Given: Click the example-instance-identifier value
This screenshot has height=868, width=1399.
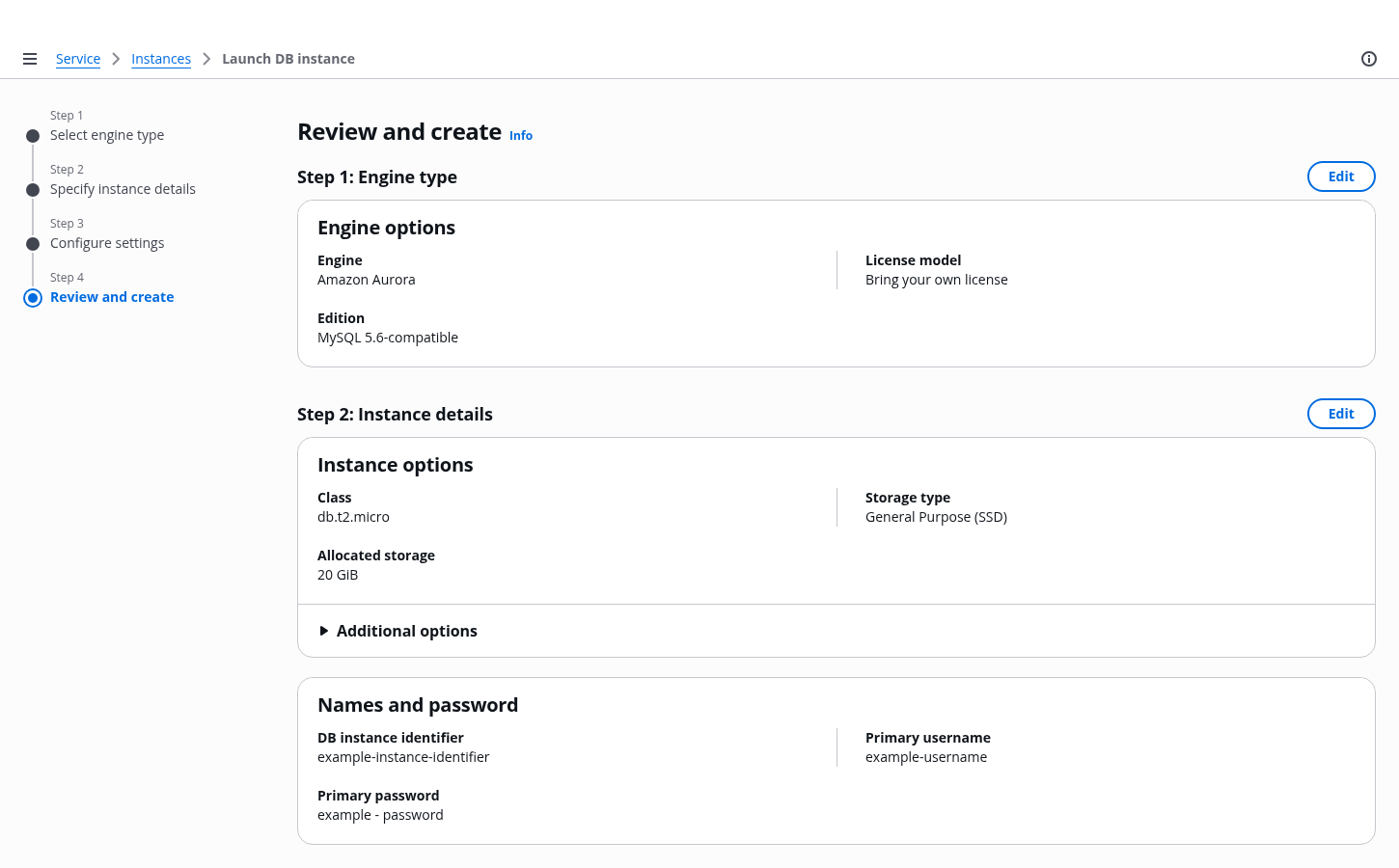Looking at the screenshot, I should tap(403, 757).
